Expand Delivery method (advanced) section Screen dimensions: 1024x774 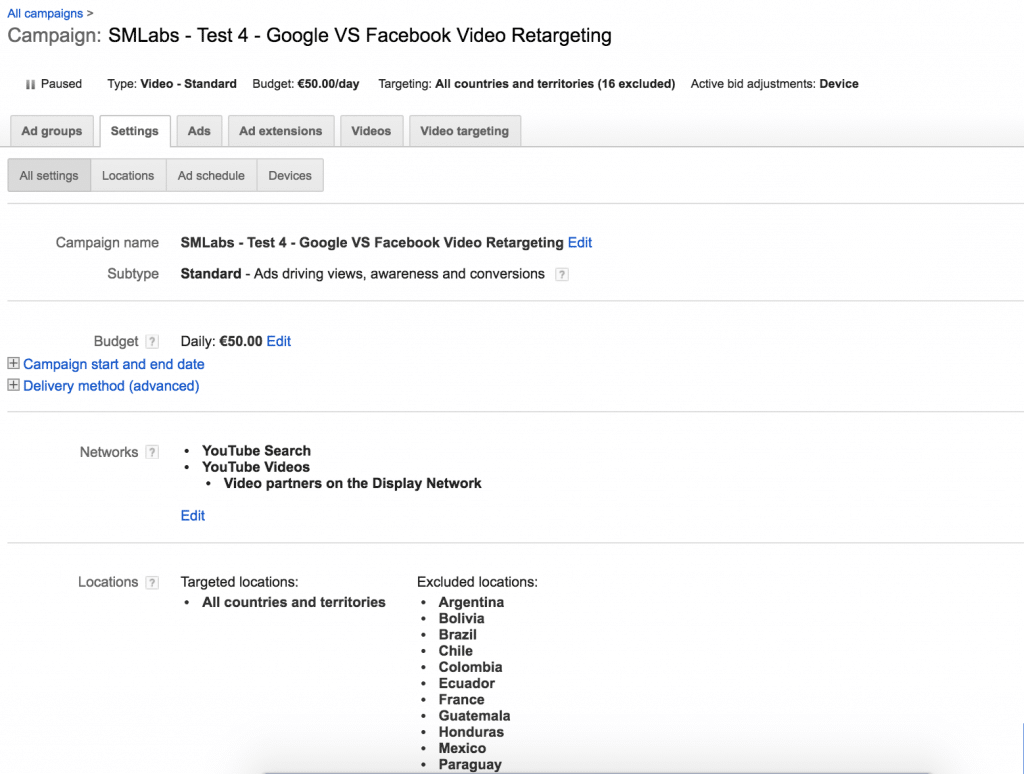click(13, 385)
